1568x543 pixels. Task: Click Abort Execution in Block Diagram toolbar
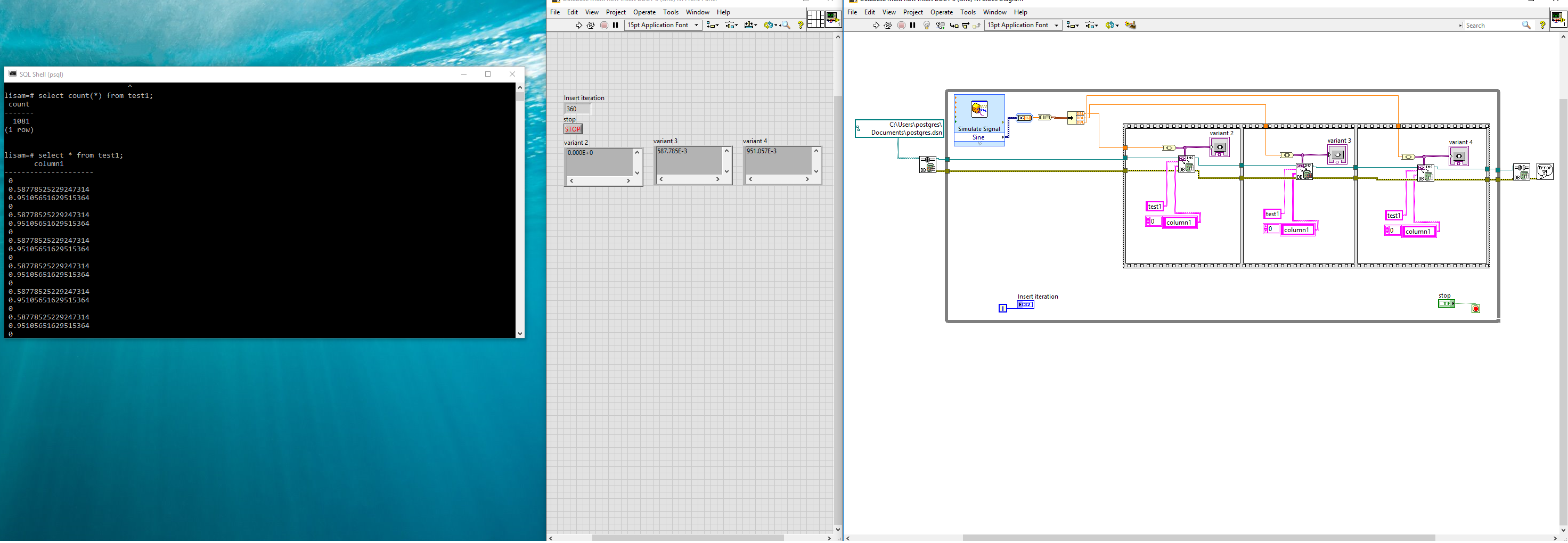(902, 25)
